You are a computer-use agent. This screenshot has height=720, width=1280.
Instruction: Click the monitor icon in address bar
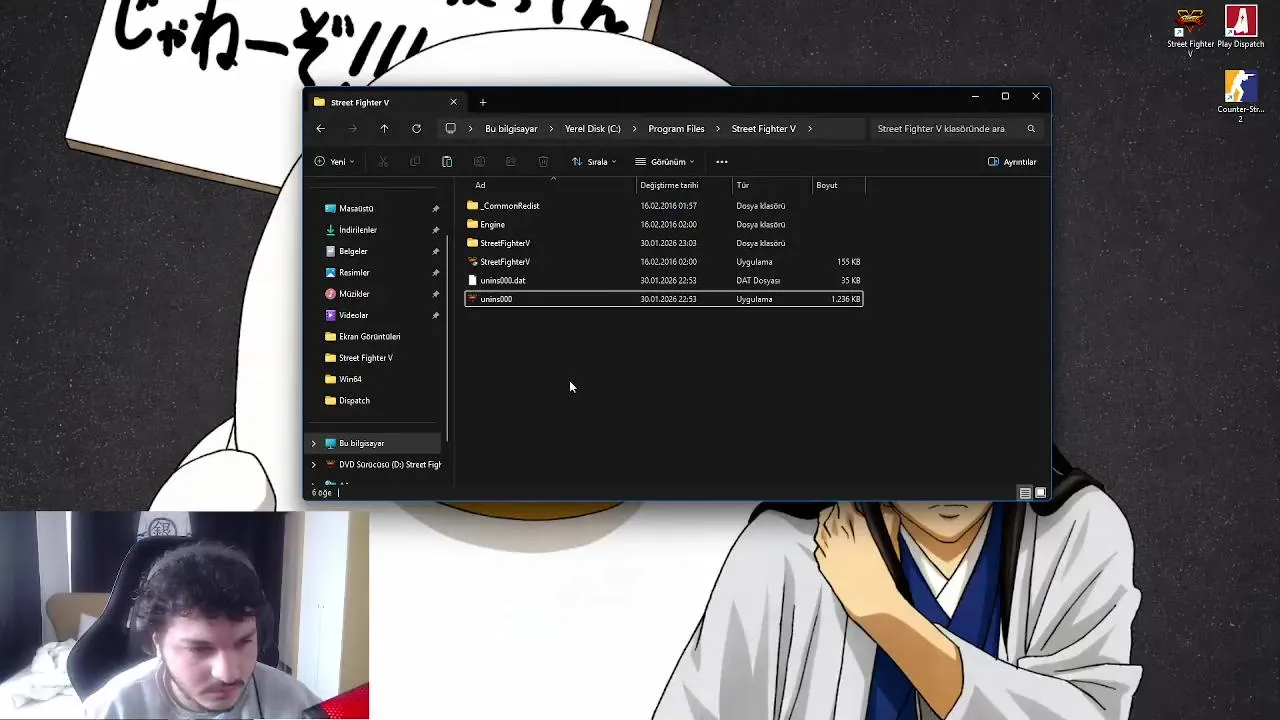pyautogui.click(x=450, y=129)
